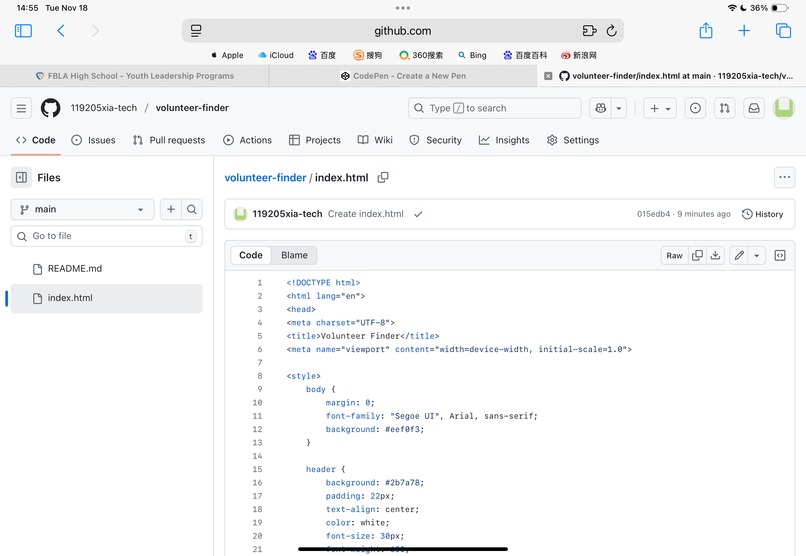Reload the github.com page

point(611,31)
